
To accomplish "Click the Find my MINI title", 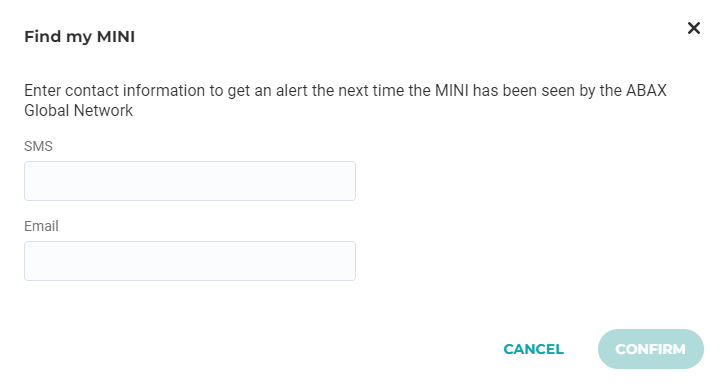I will pos(79,37).
